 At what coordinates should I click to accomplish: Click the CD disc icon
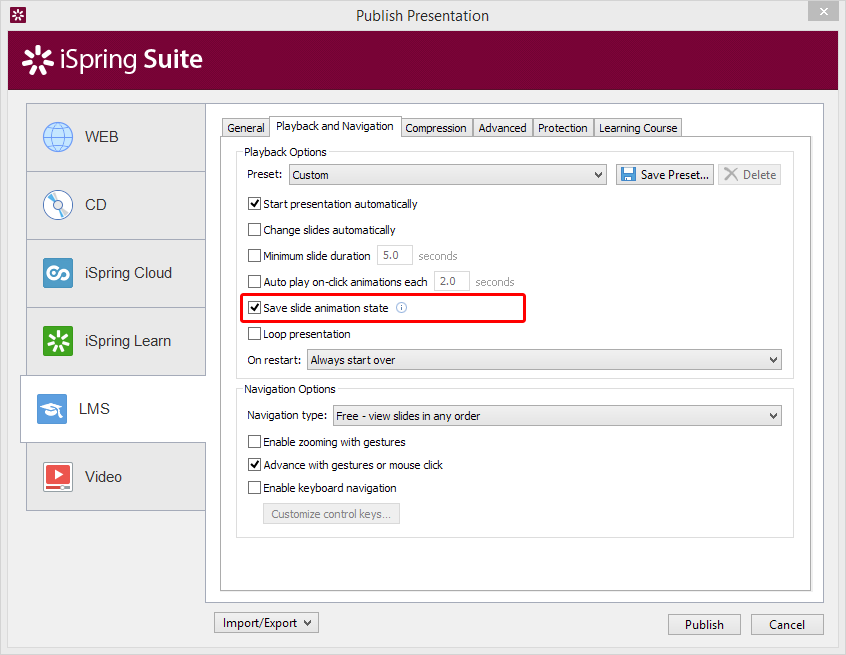pyautogui.click(x=58, y=205)
